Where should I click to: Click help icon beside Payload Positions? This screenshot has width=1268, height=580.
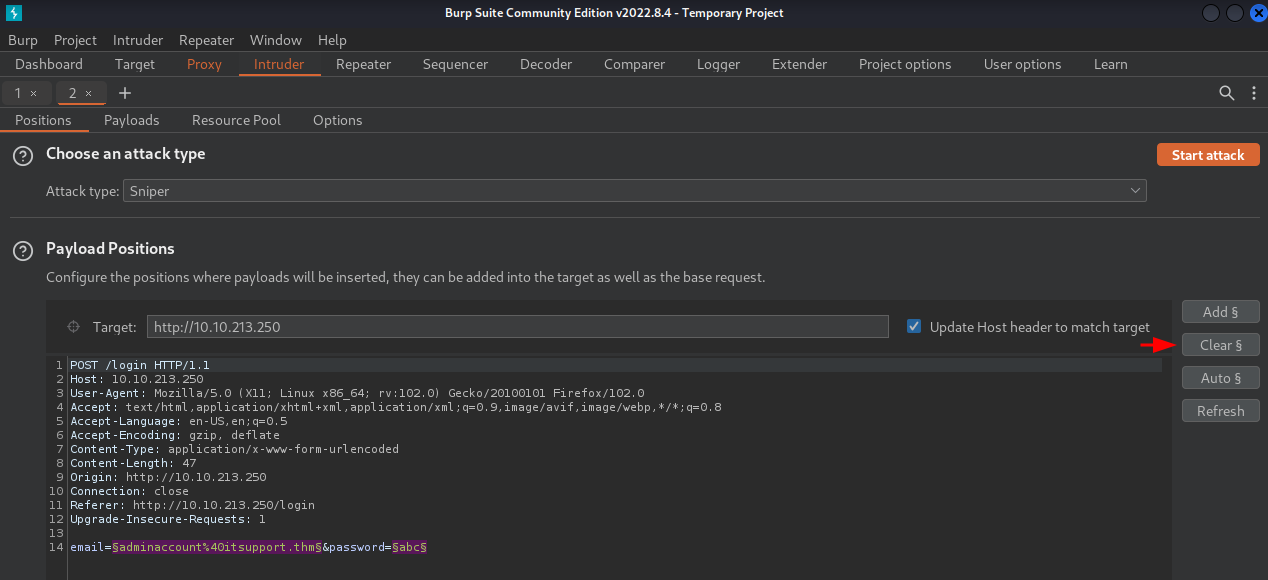tap(22, 251)
